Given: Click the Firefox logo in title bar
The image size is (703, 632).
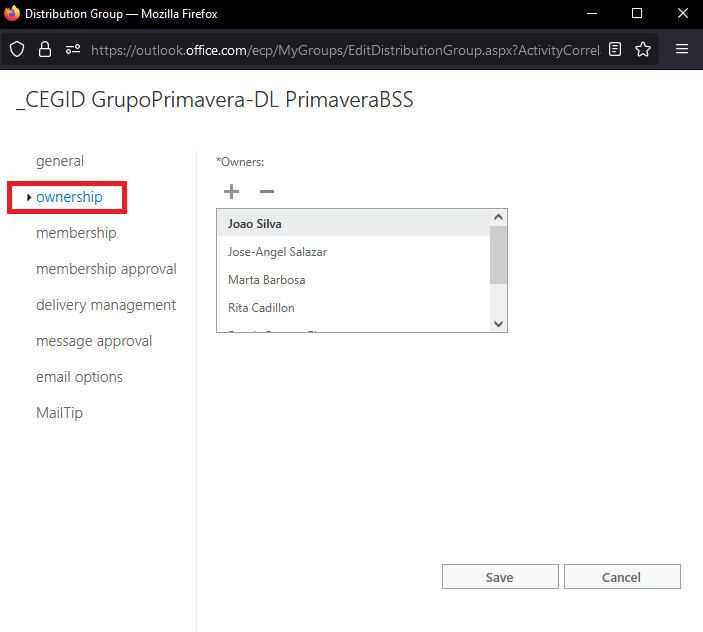Looking at the screenshot, I should pyautogui.click(x=12, y=13).
